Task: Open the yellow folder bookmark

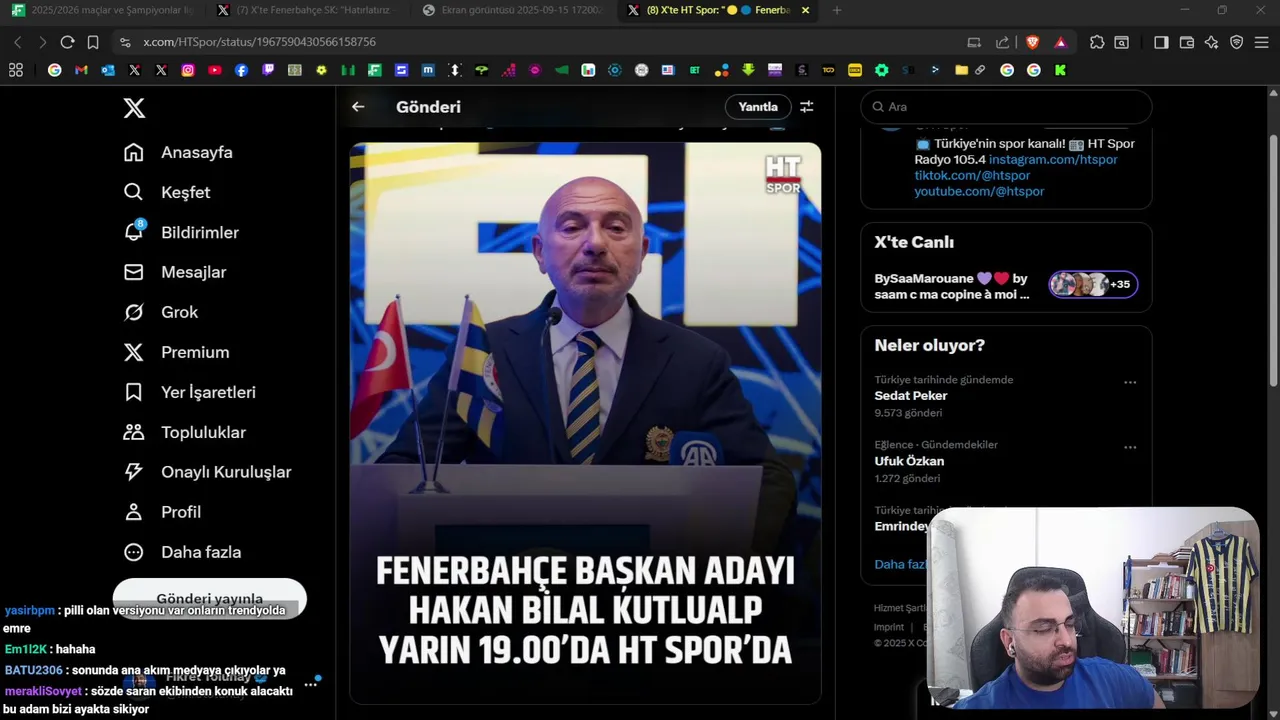Action: (x=961, y=70)
